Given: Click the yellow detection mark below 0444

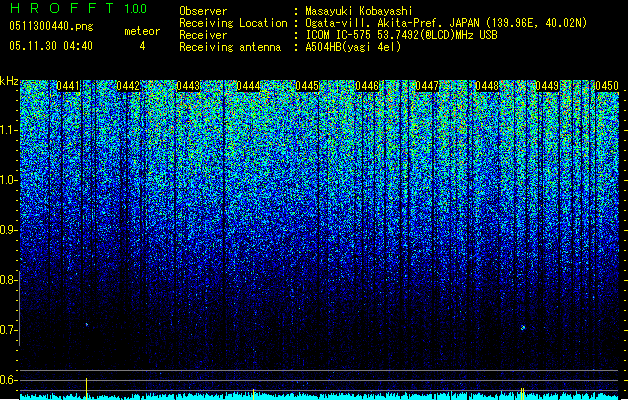Looking at the screenshot, I should pyautogui.click(x=254, y=394).
